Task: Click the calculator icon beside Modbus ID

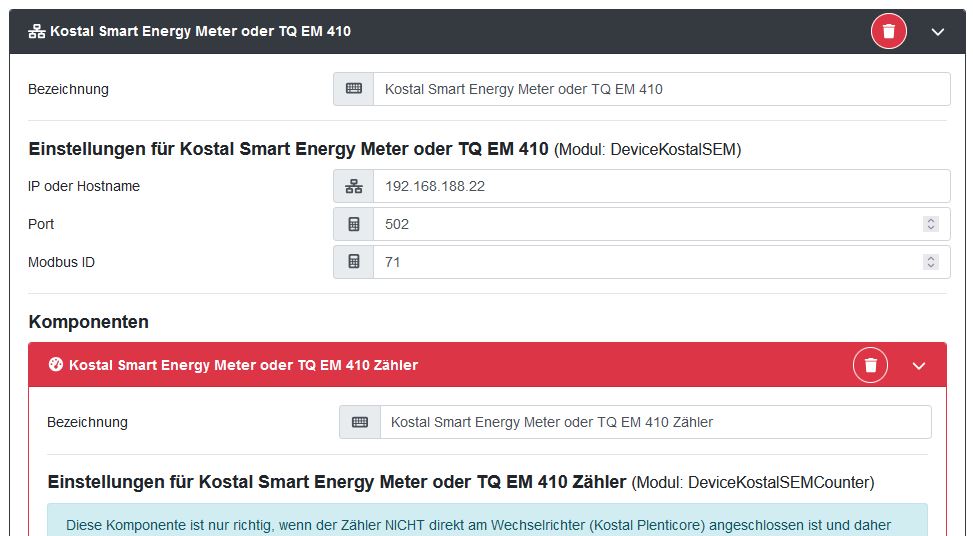Action: click(x=353, y=262)
